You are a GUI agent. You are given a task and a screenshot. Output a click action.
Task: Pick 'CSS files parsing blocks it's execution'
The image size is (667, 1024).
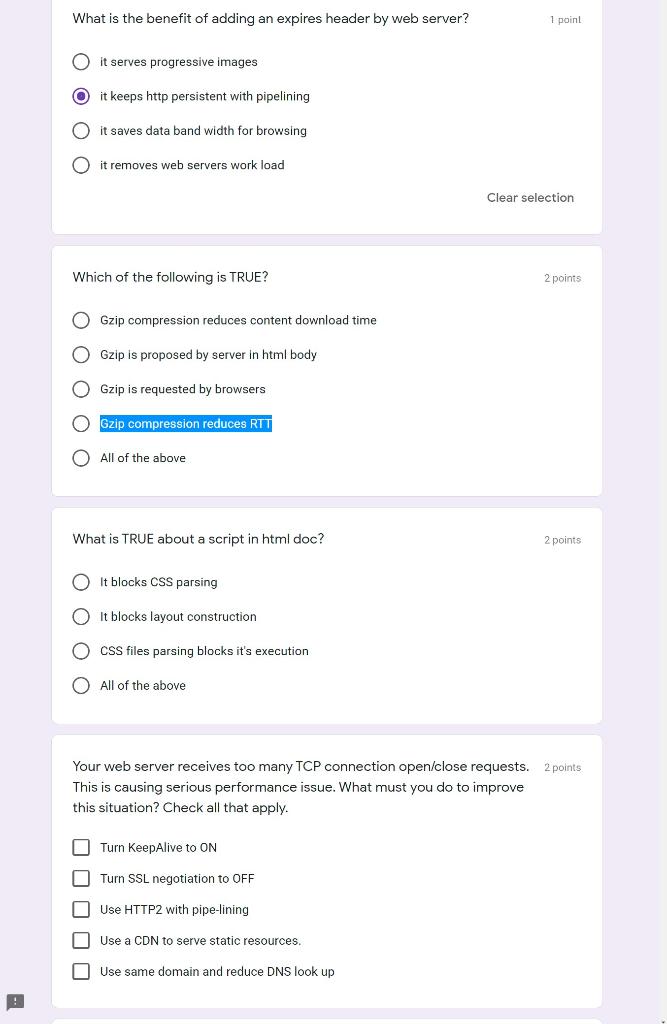click(x=81, y=651)
